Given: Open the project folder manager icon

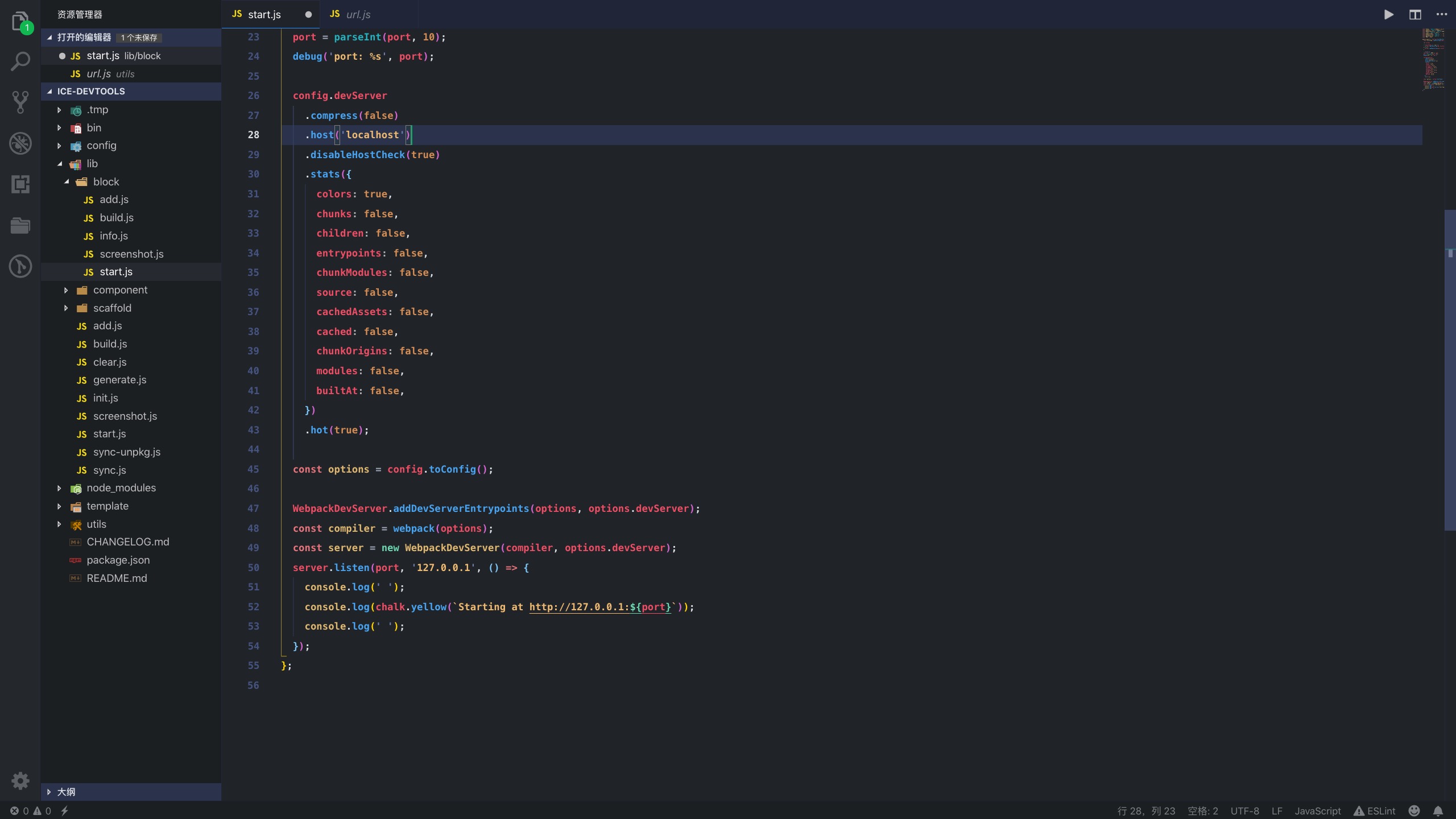Looking at the screenshot, I should [20, 225].
